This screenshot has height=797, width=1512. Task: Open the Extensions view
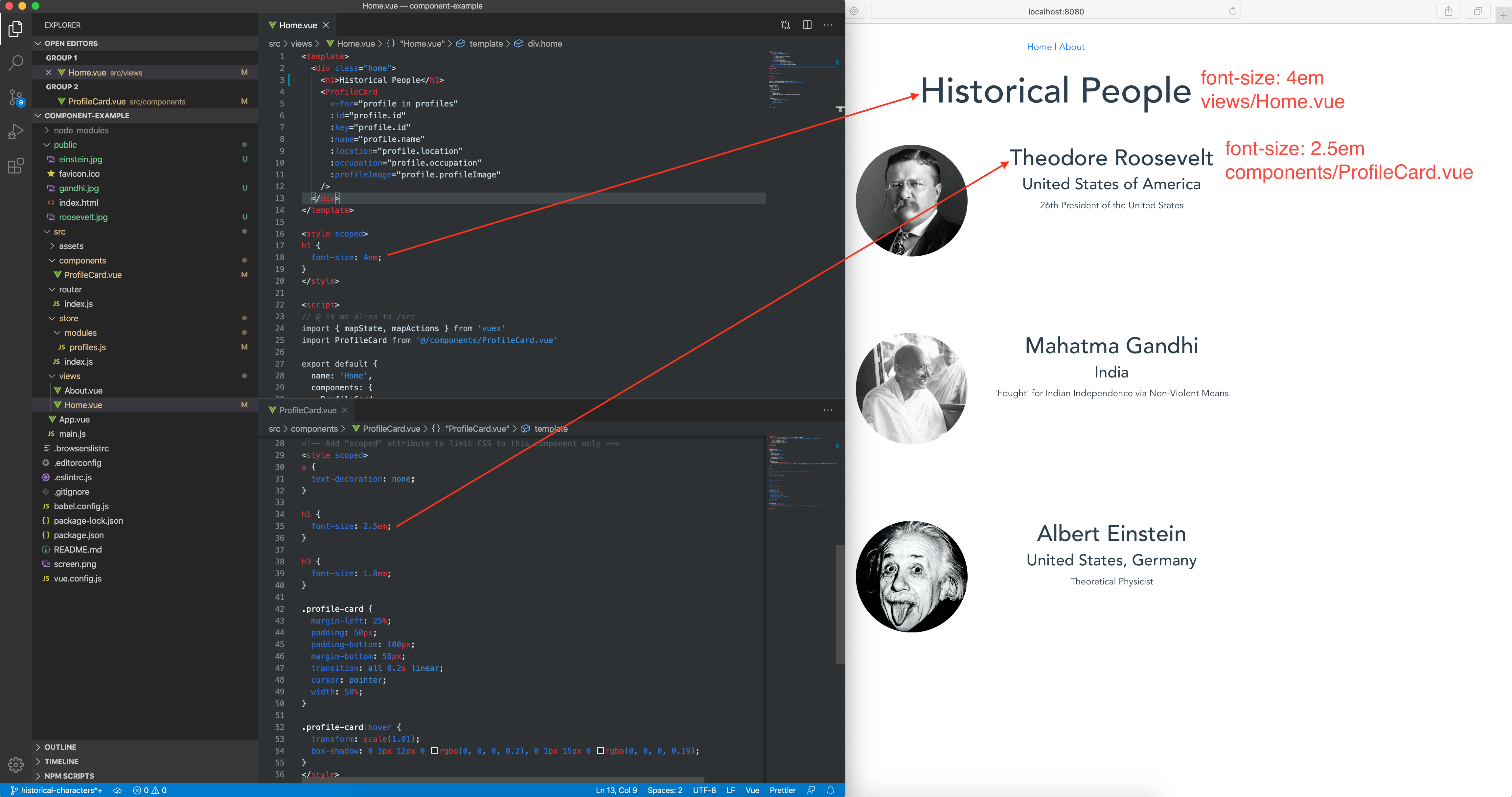coord(16,166)
